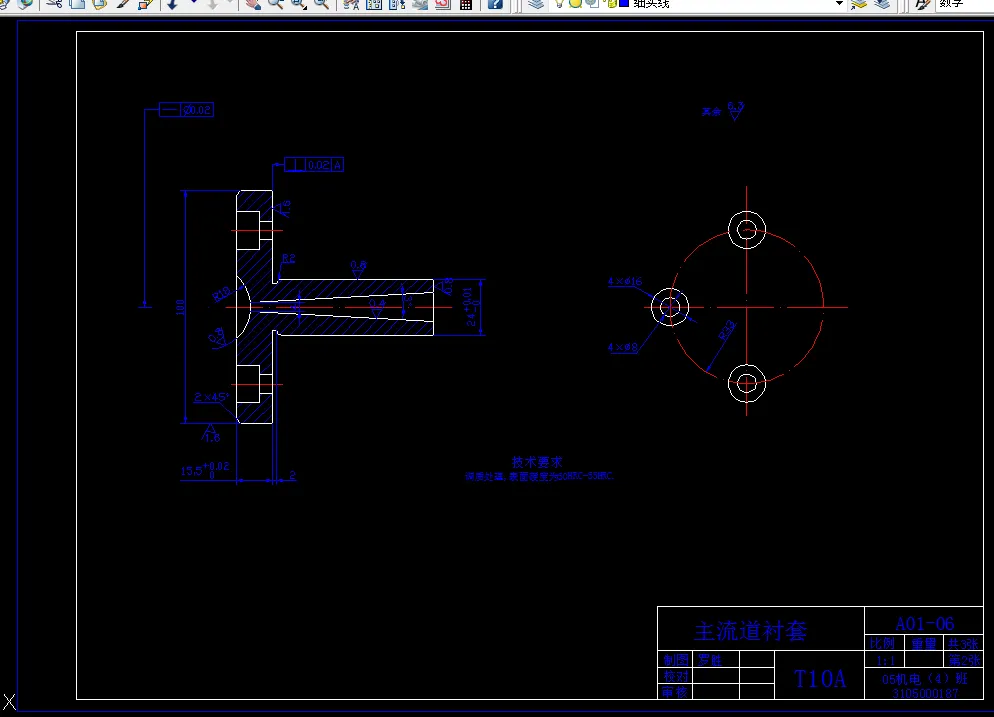
Task: Select the 校对 cell in title block
Action: pyautogui.click(x=675, y=676)
